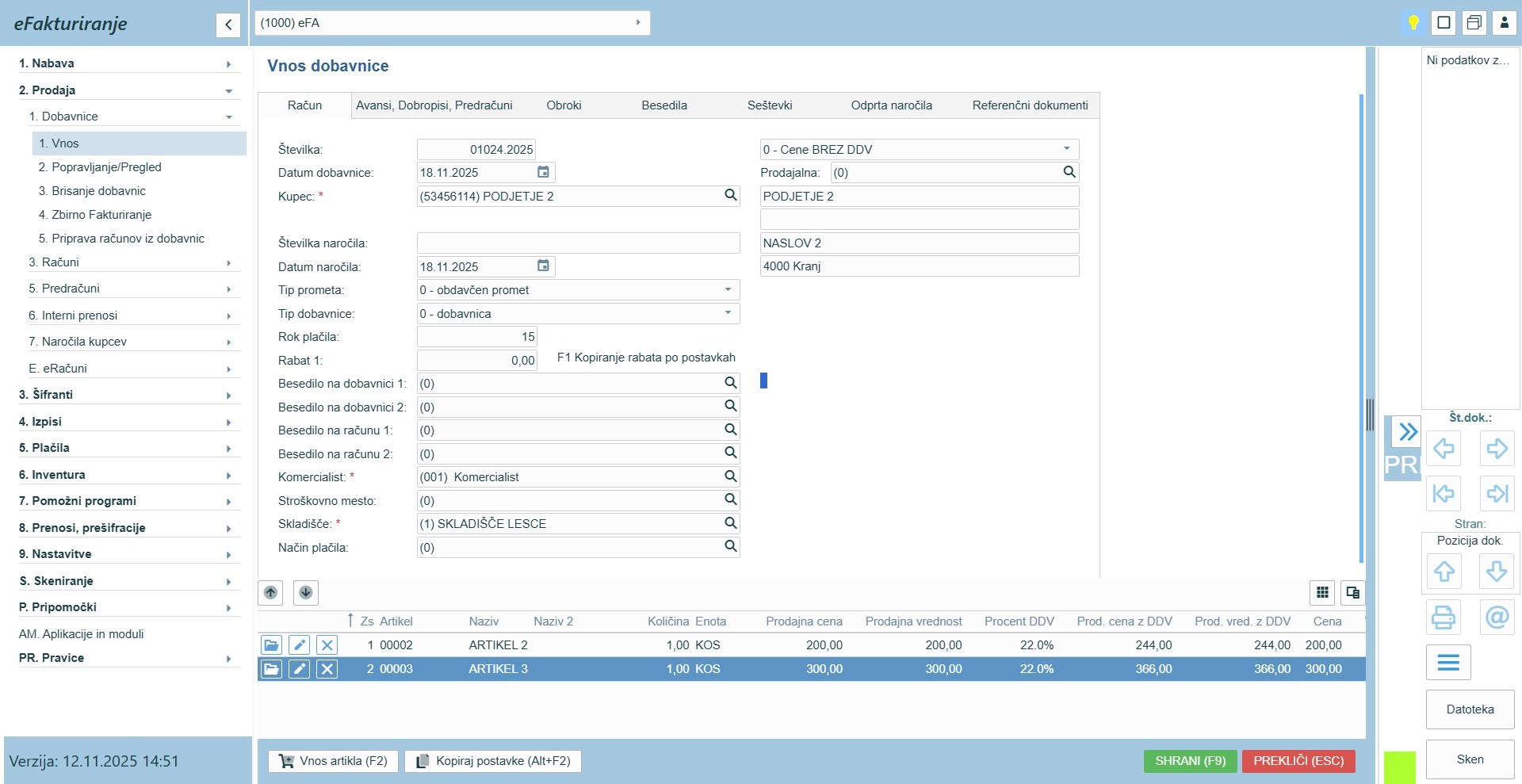Delete the ARTIKEL 3 row with X icon
1522x784 pixels.
click(327, 669)
